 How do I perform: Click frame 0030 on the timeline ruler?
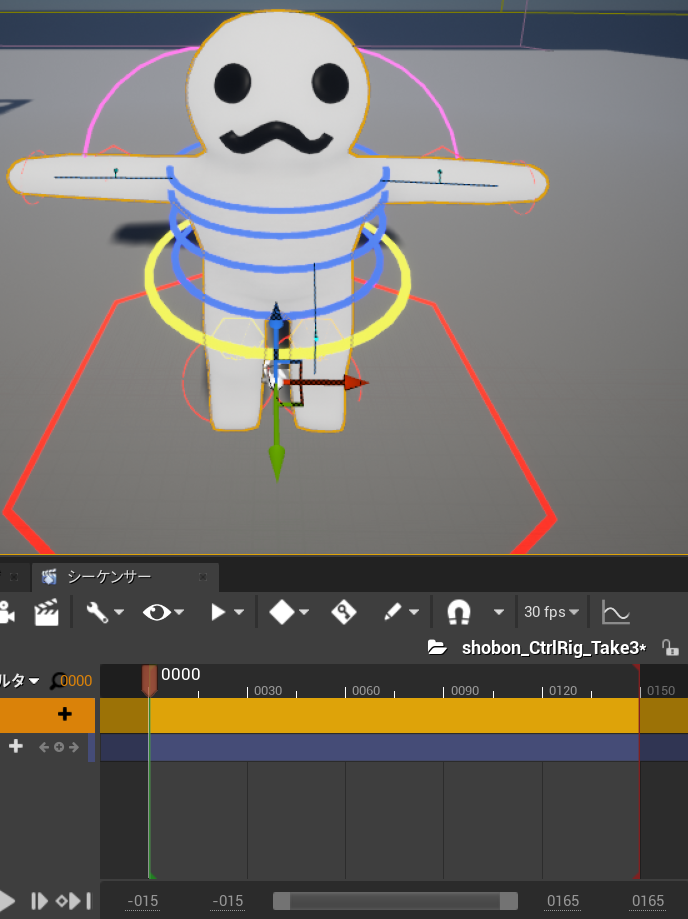[268, 690]
